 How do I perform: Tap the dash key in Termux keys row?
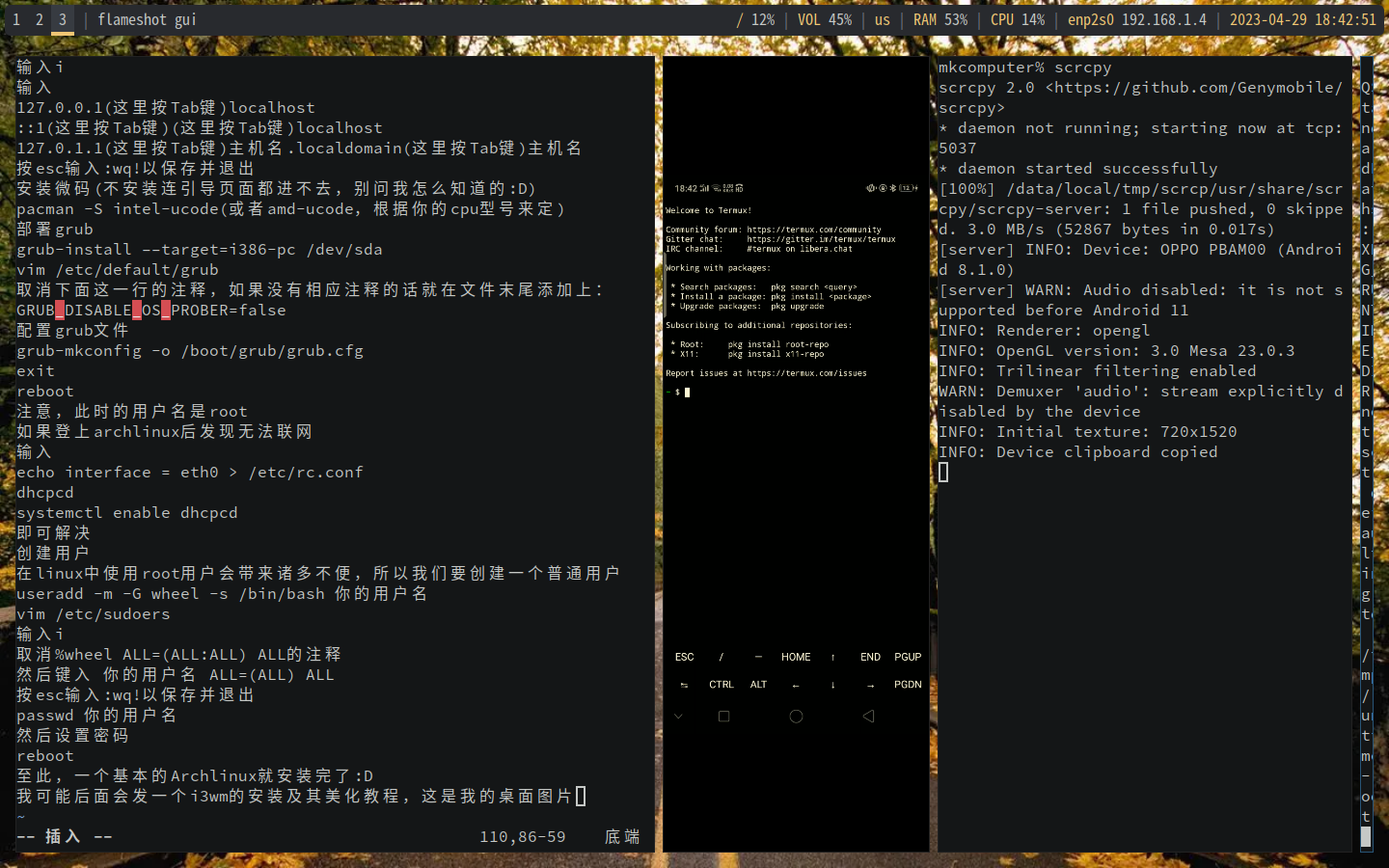(758, 657)
